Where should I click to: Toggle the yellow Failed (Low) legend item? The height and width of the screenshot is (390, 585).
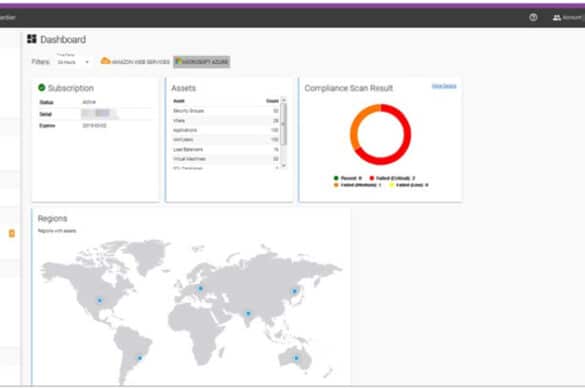coord(409,185)
